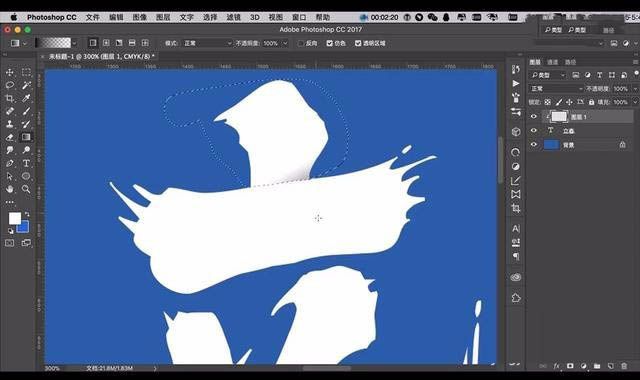
Task: Reset default foreground and background colors
Action: click(x=11, y=231)
